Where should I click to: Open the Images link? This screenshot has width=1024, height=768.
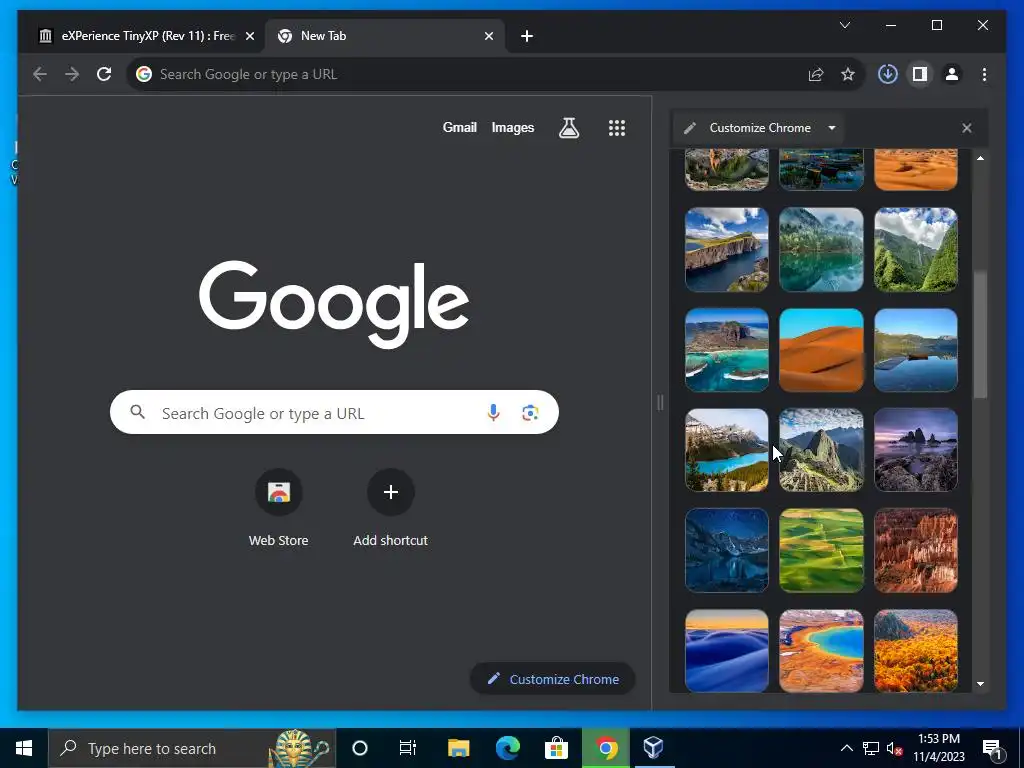pyautogui.click(x=513, y=127)
